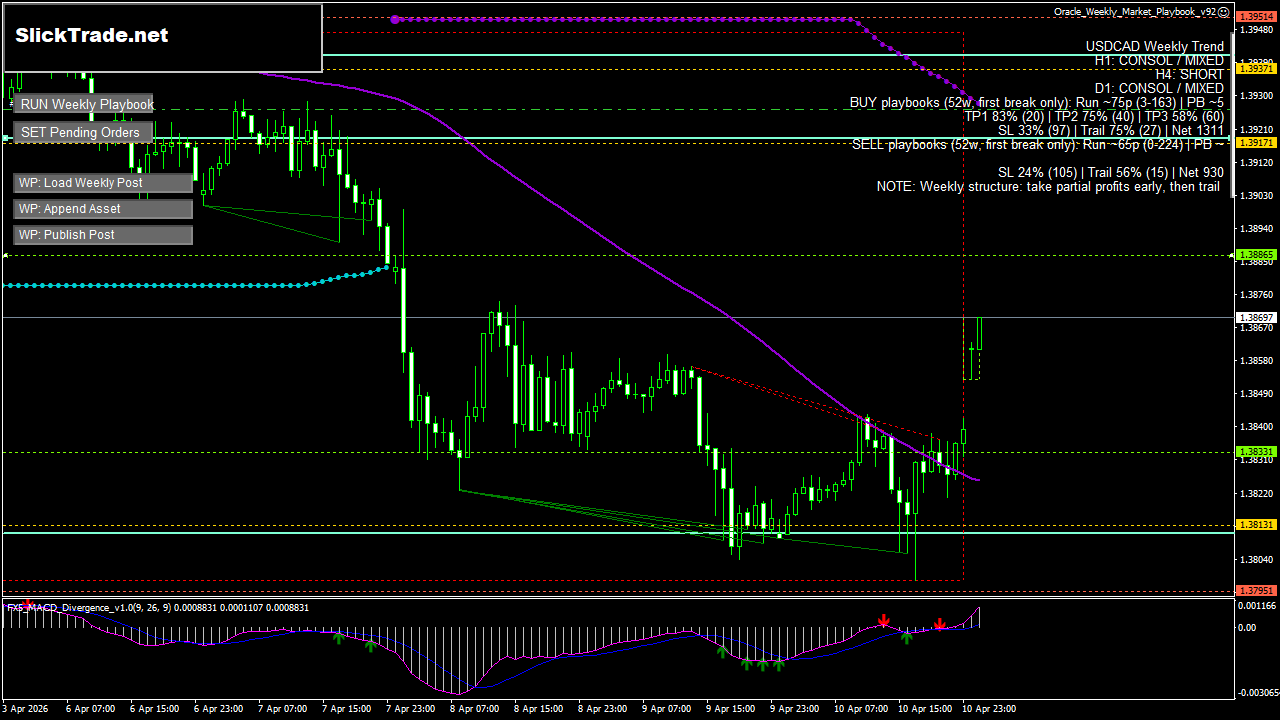
Task: Click the WP: Append Asset button
Action: pyautogui.click(x=103, y=209)
